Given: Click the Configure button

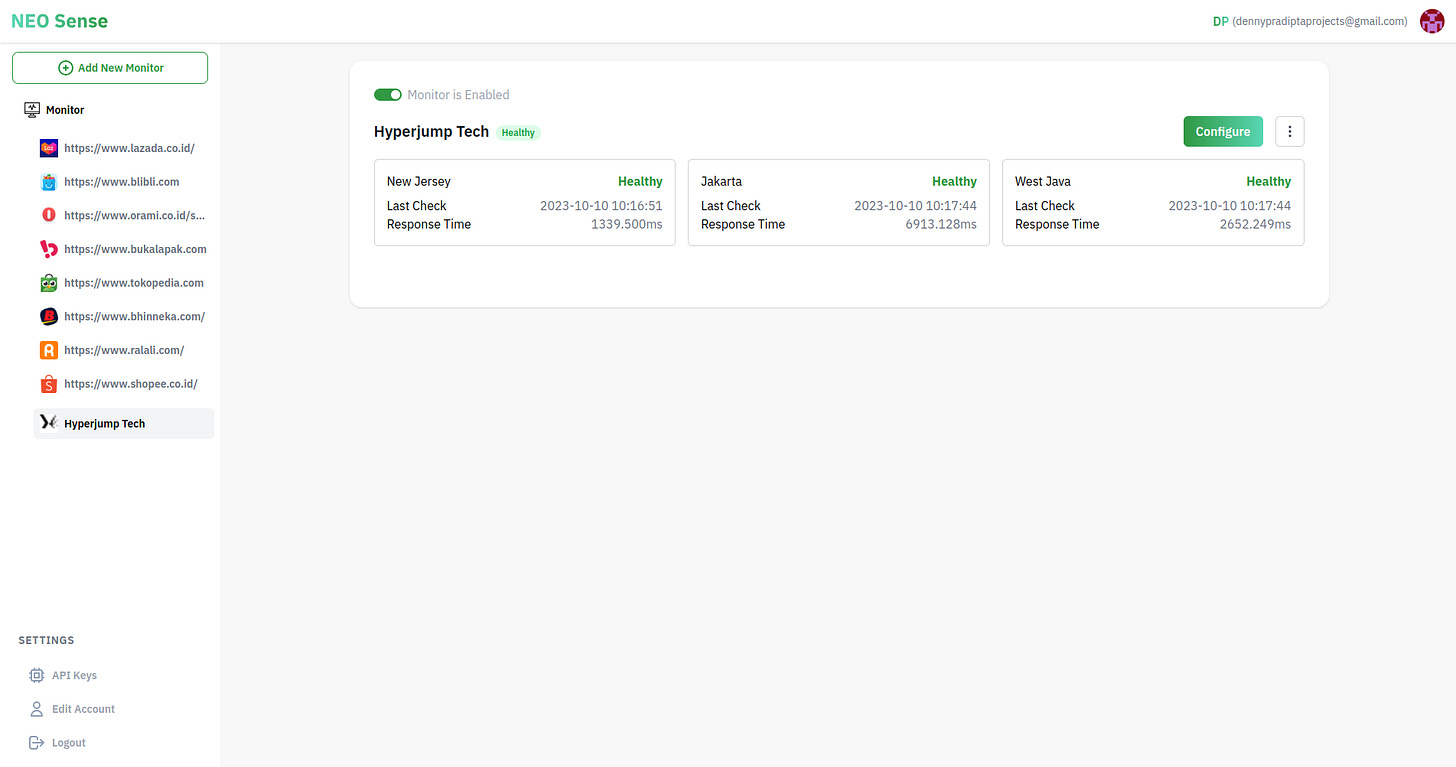Looking at the screenshot, I should point(1222,131).
